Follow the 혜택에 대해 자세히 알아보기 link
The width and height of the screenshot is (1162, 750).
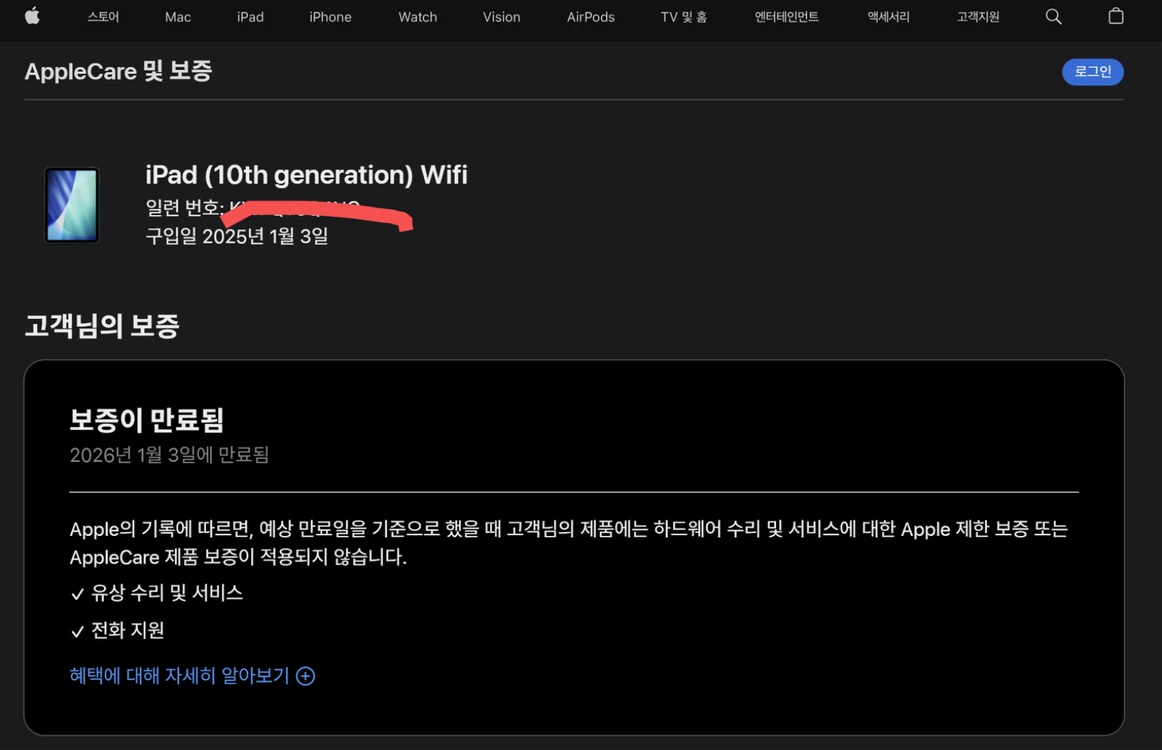tap(179, 676)
